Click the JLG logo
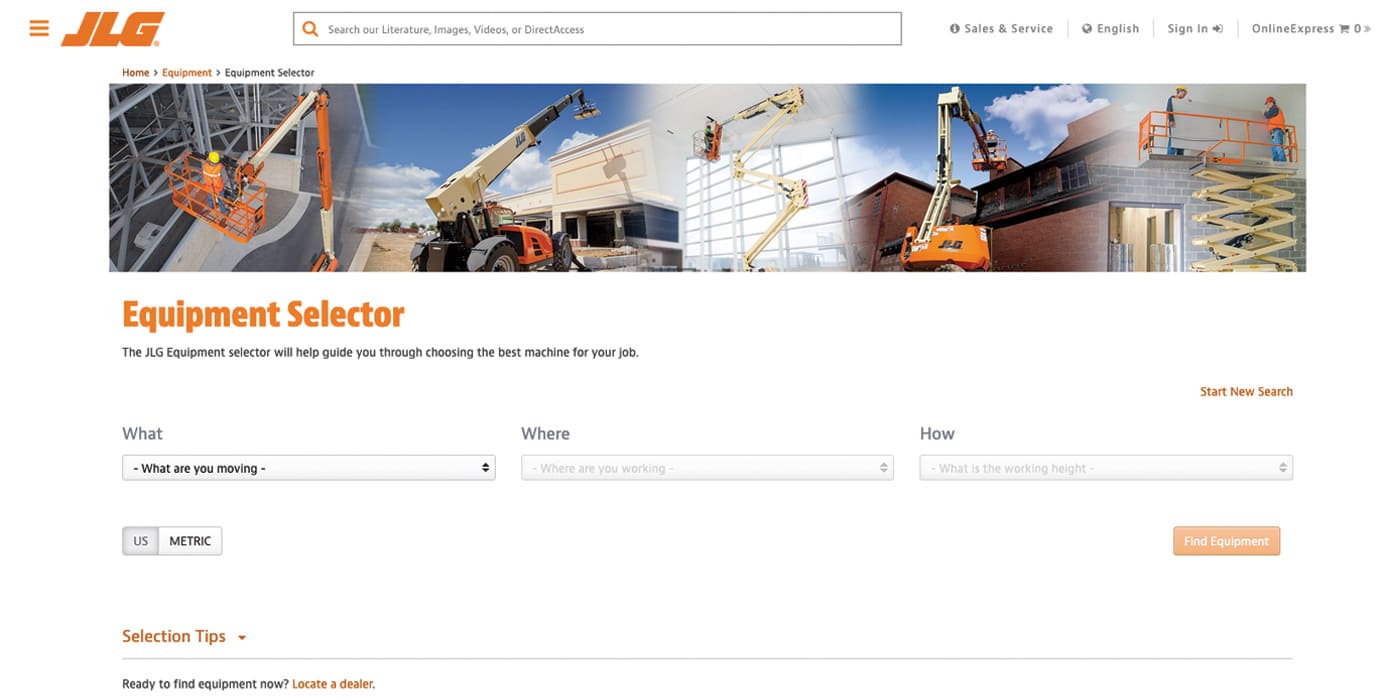The width and height of the screenshot is (1400, 700). pos(112,29)
